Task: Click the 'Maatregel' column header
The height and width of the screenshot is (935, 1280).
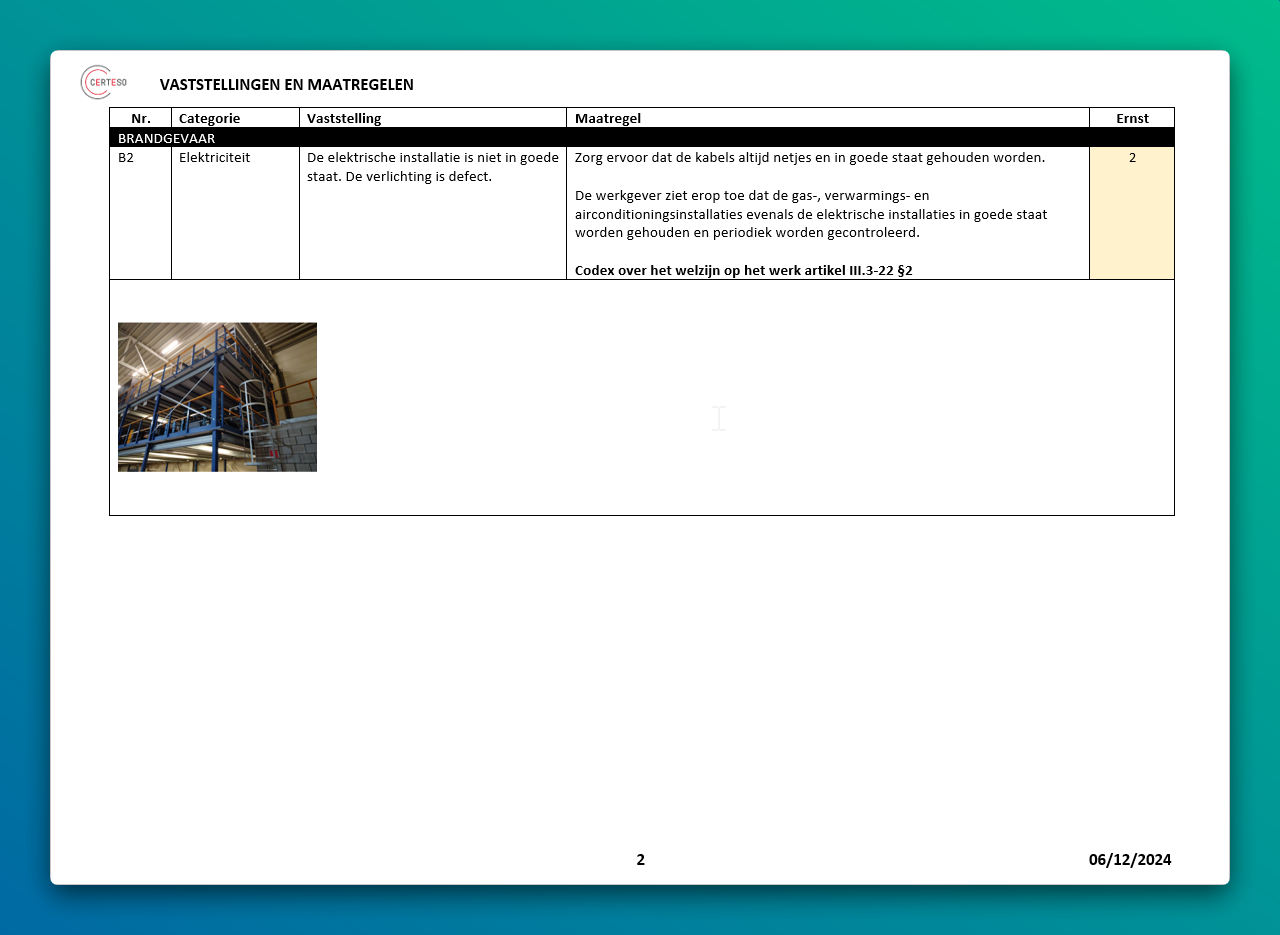Action: 607,118
